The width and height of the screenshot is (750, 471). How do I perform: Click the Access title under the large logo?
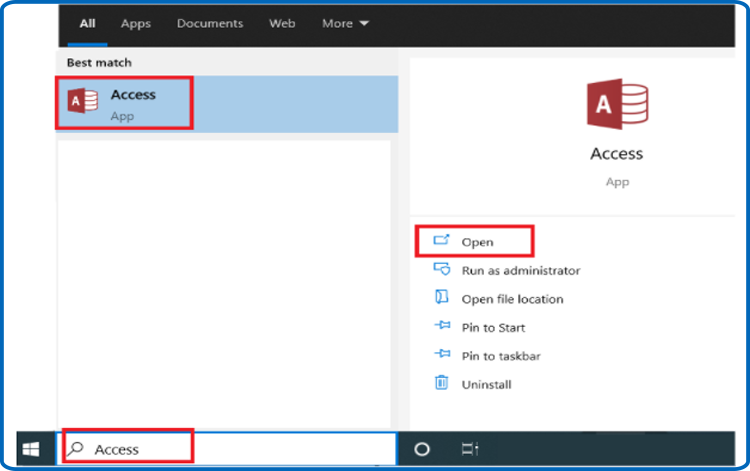pos(617,153)
